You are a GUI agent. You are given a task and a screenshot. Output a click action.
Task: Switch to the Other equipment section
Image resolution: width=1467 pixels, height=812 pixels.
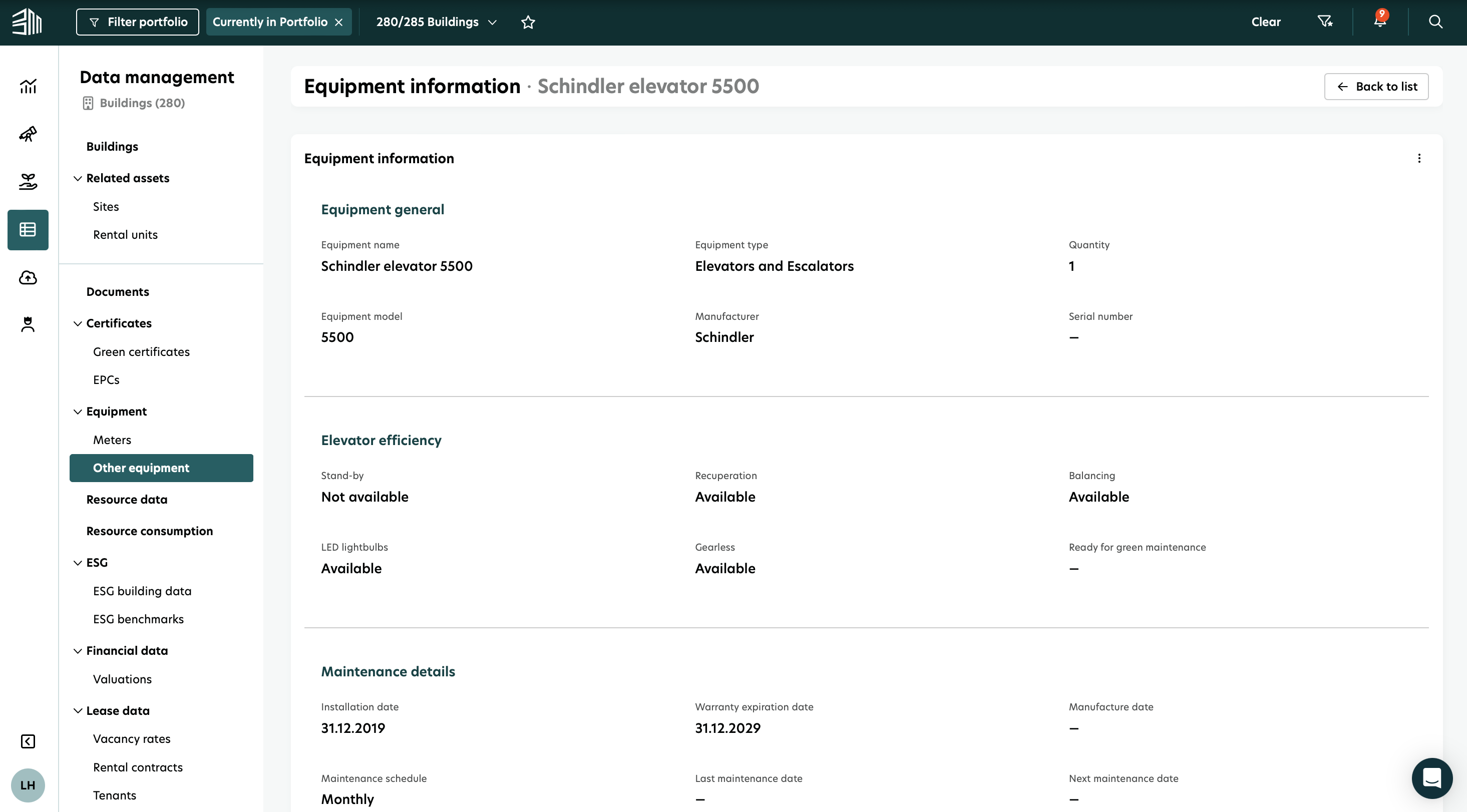(x=141, y=468)
